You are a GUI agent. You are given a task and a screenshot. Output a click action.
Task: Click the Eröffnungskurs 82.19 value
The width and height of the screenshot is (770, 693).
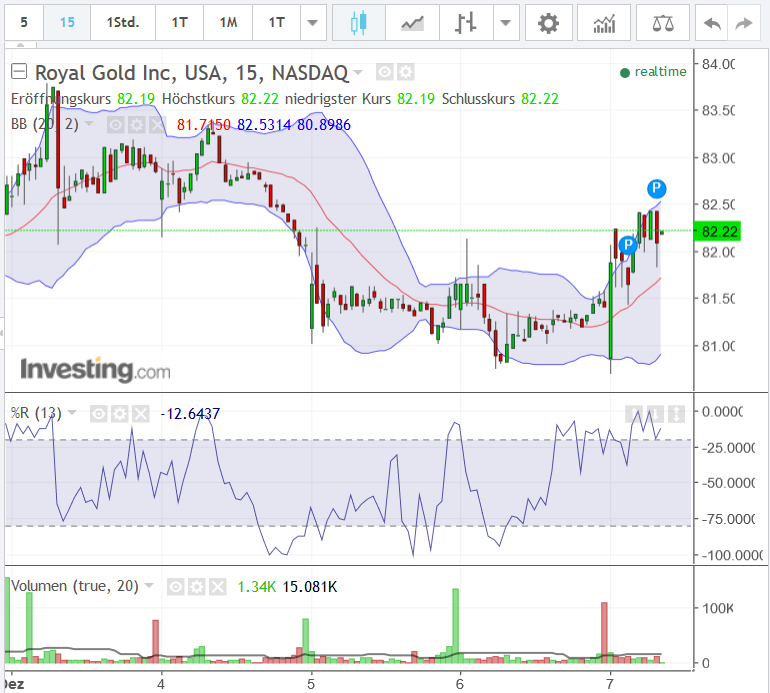point(136,99)
